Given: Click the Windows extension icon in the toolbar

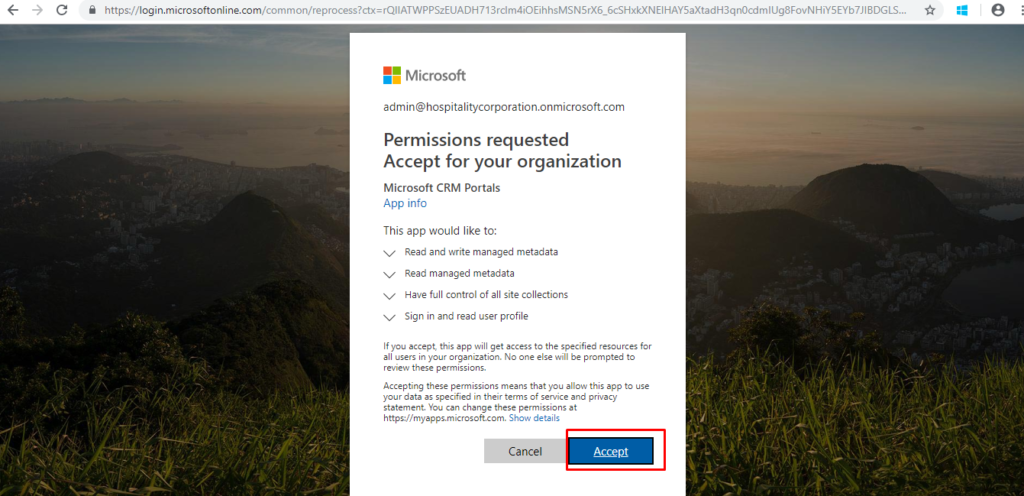Looking at the screenshot, I should tap(962, 10).
